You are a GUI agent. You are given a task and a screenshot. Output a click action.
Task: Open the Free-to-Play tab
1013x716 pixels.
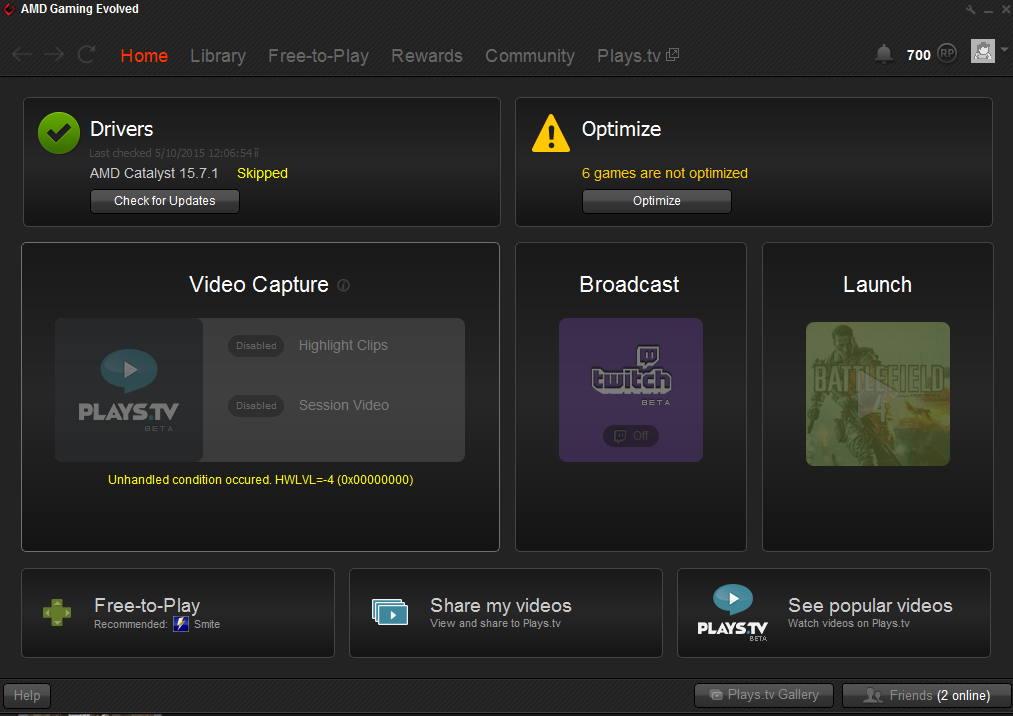319,56
